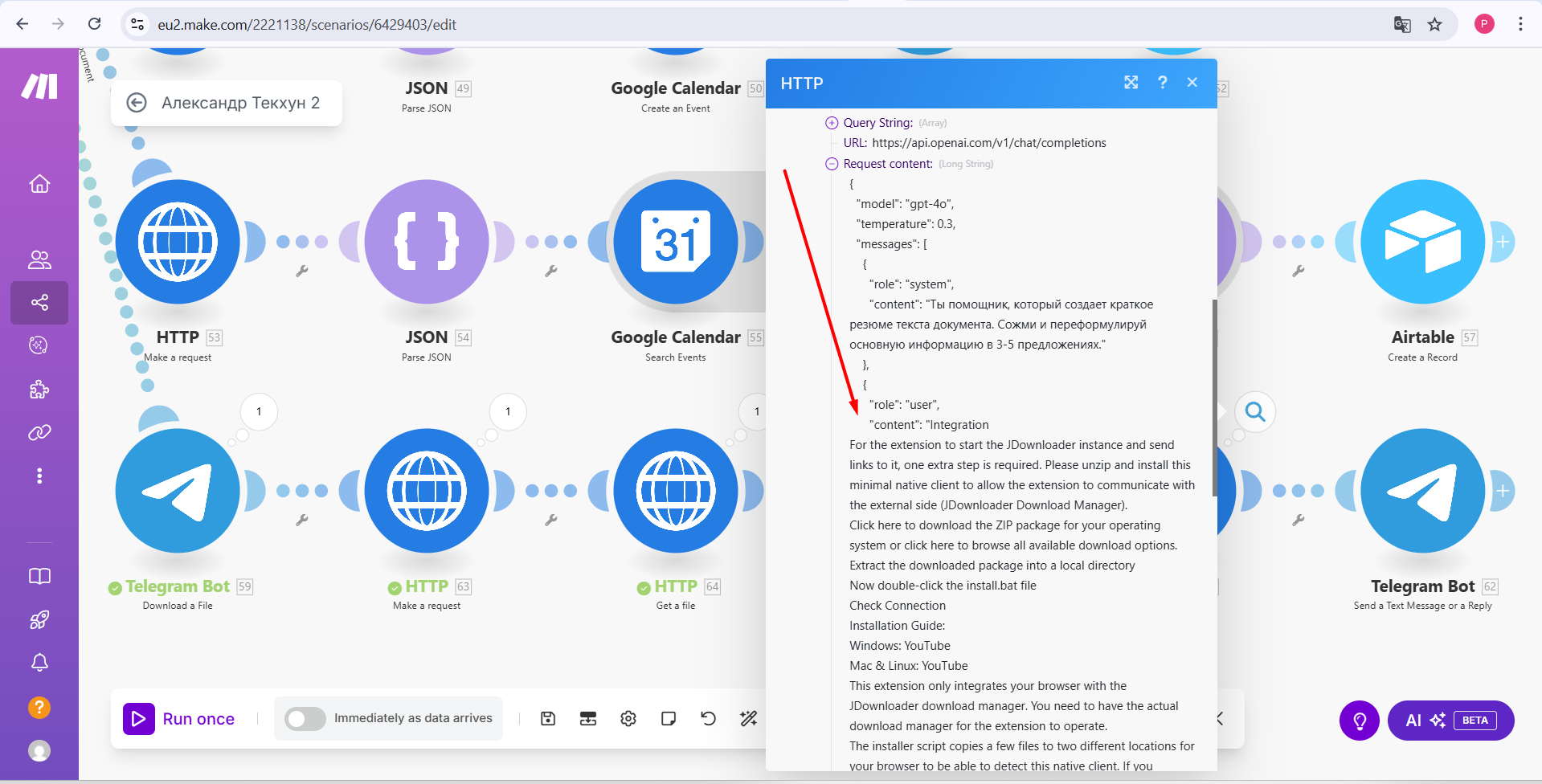The width and height of the screenshot is (1542, 784).
Task: Reload the page in the browser
Action: click(95, 24)
